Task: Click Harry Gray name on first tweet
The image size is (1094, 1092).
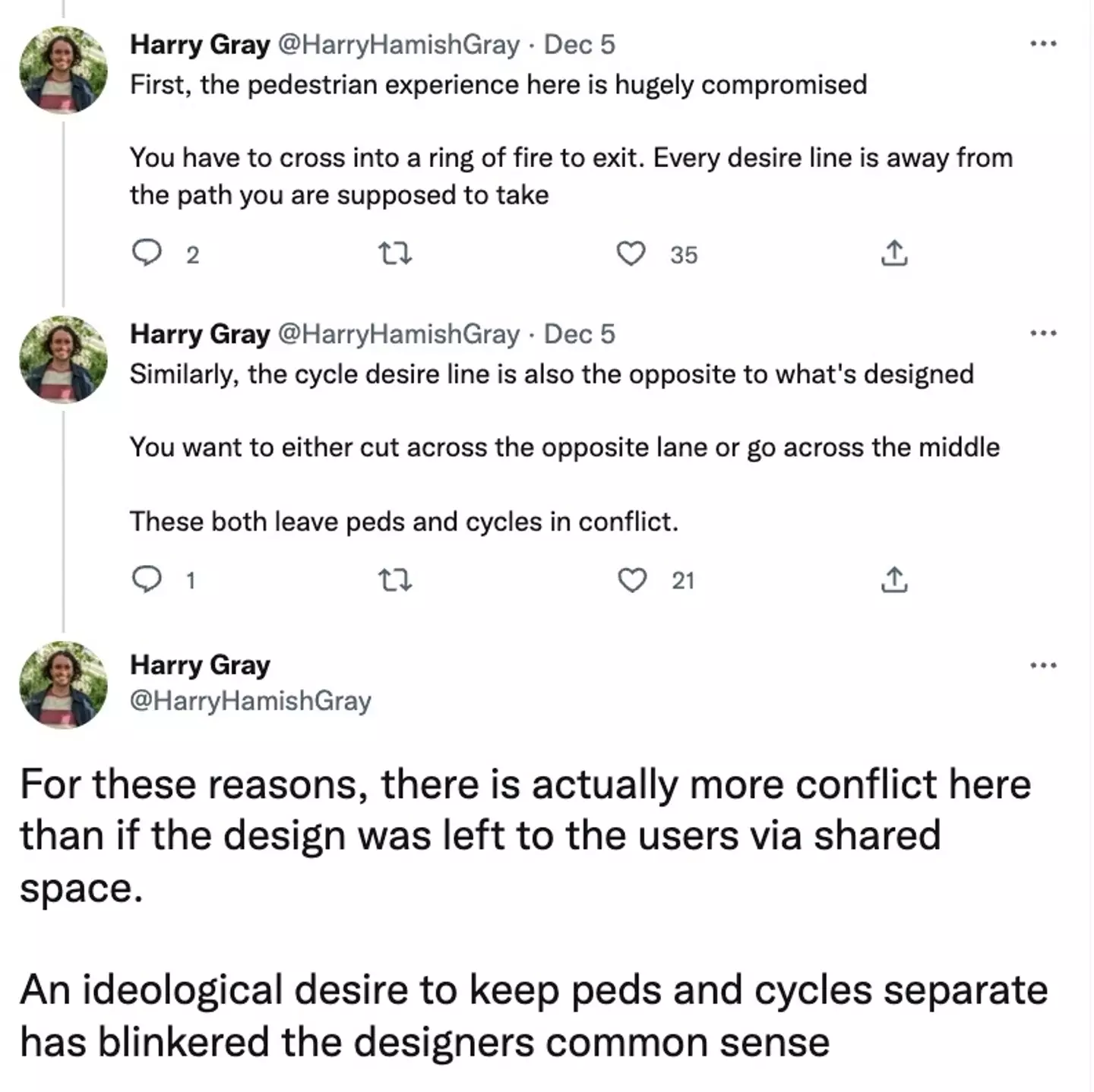Action: pyautogui.click(x=200, y=45)
